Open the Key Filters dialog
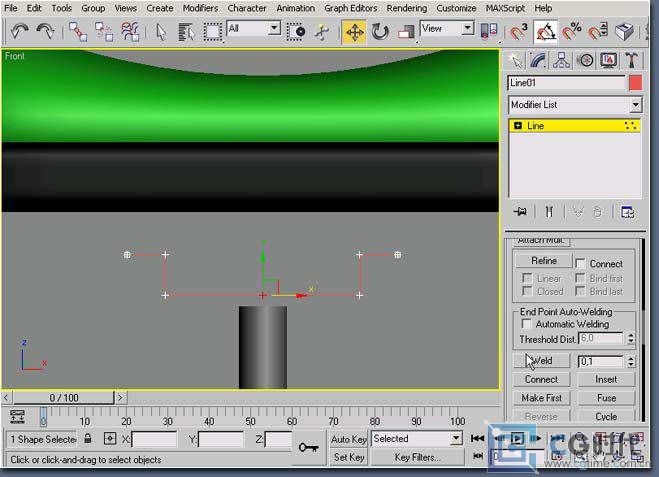659x477 pixels. coord(417,457)
